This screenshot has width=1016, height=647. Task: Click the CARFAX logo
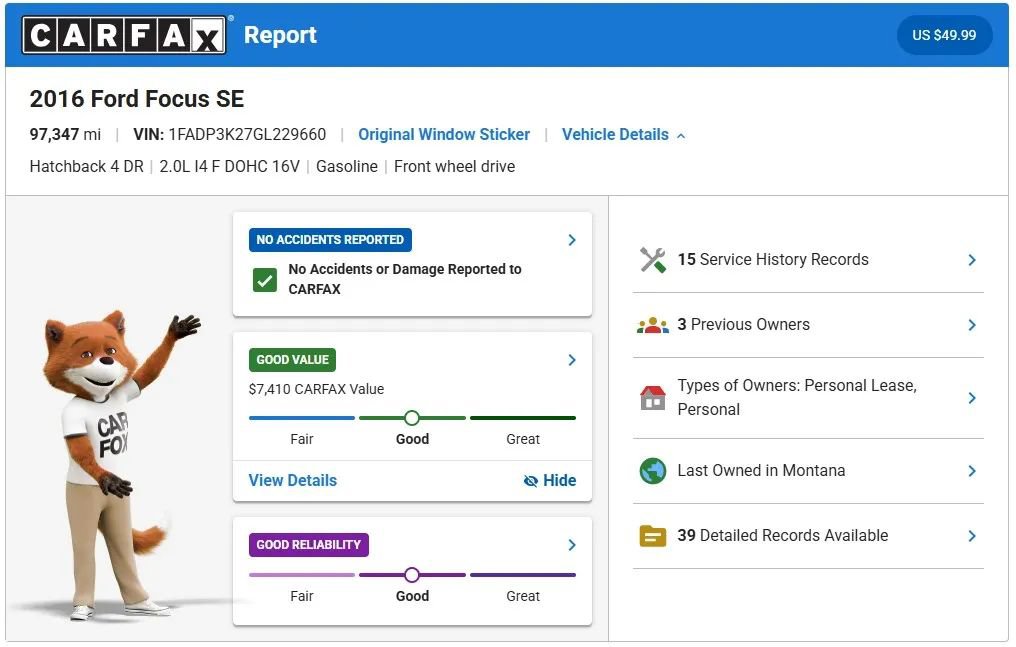pos(124,35)
